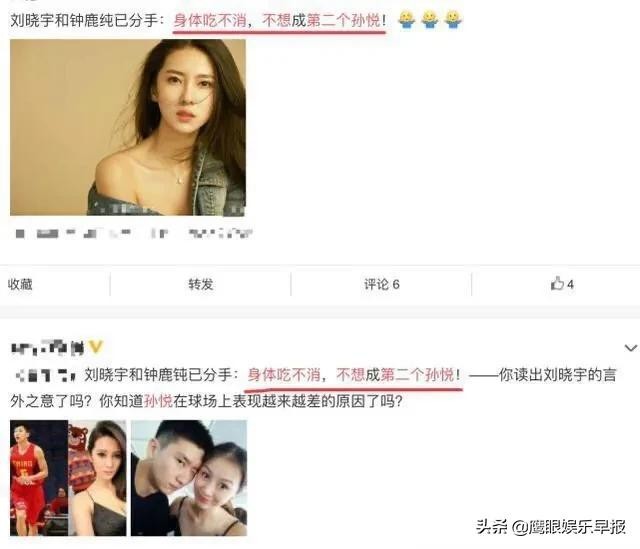Click the blurred username of second post
640x549 pixels.
(x=48, y=348)
